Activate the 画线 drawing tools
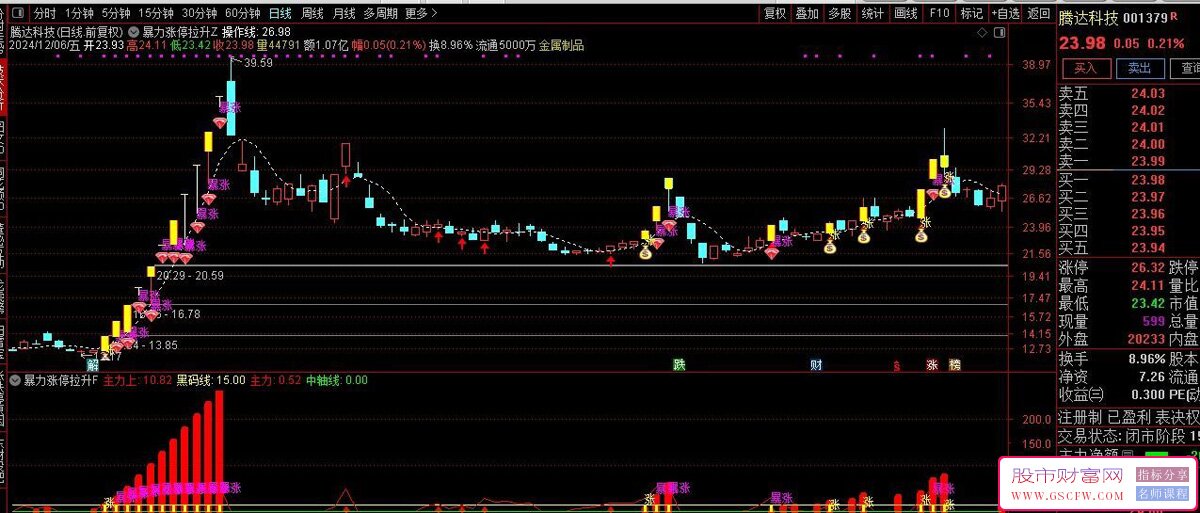Image resolution: width=1200 pixels, height=513 pixels. click(906, 13)
